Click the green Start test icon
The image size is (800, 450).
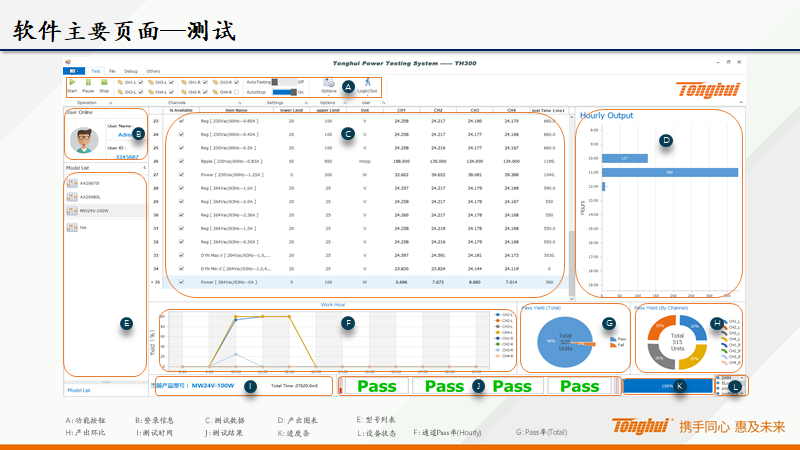[x=72, y=82]
